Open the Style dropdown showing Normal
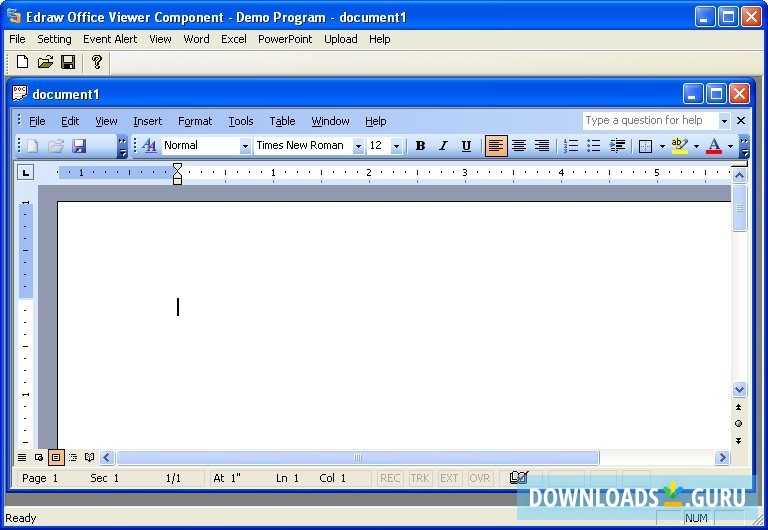Screen dimensions: 768x530 tap(245, 146)
